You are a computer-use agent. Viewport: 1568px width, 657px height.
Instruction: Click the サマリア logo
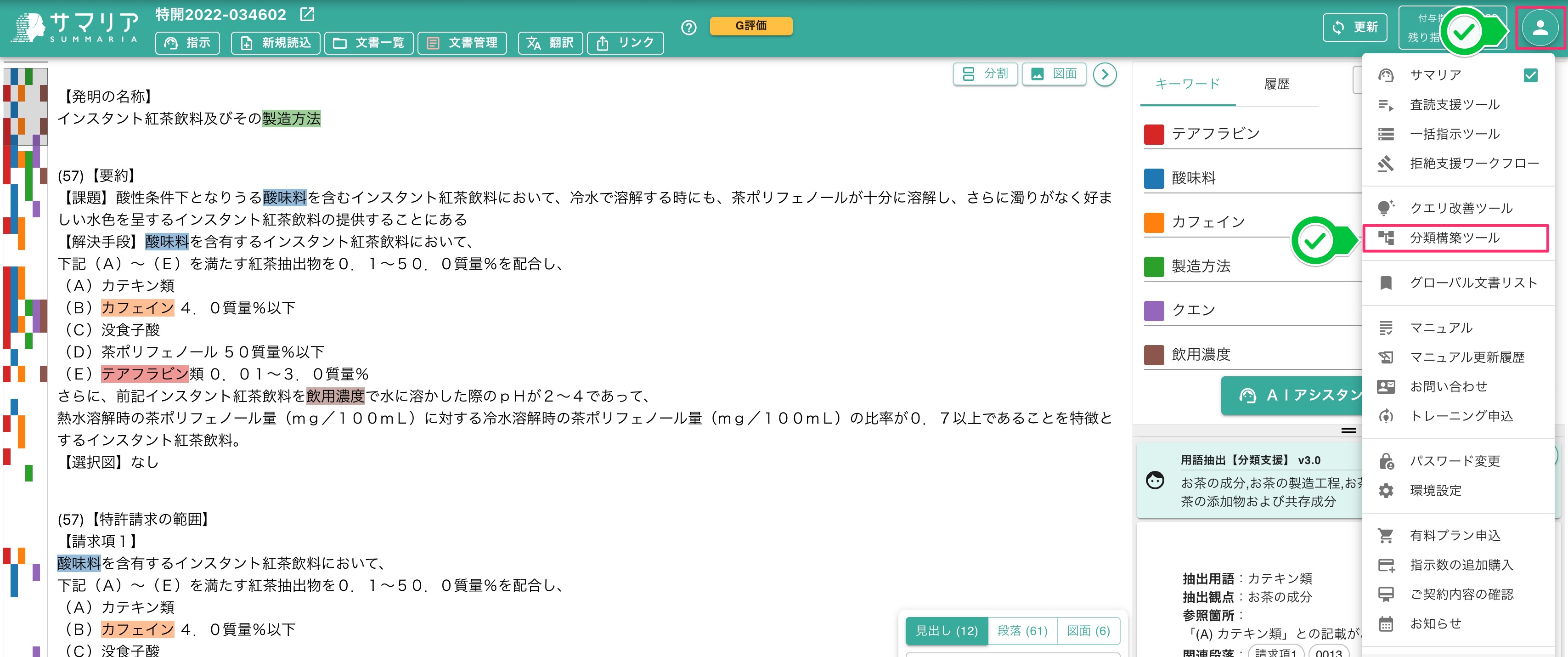[75, 28]
